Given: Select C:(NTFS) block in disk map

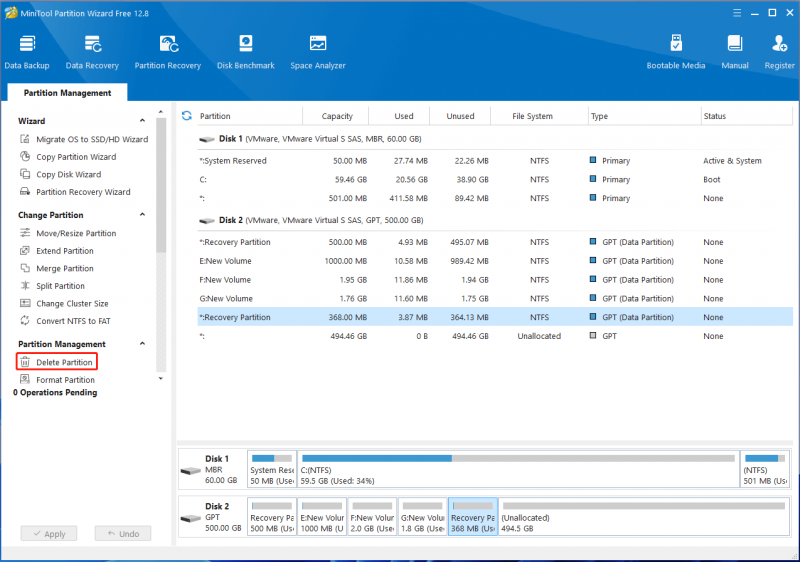Looking at the screenshot, I should click(518, 469).
